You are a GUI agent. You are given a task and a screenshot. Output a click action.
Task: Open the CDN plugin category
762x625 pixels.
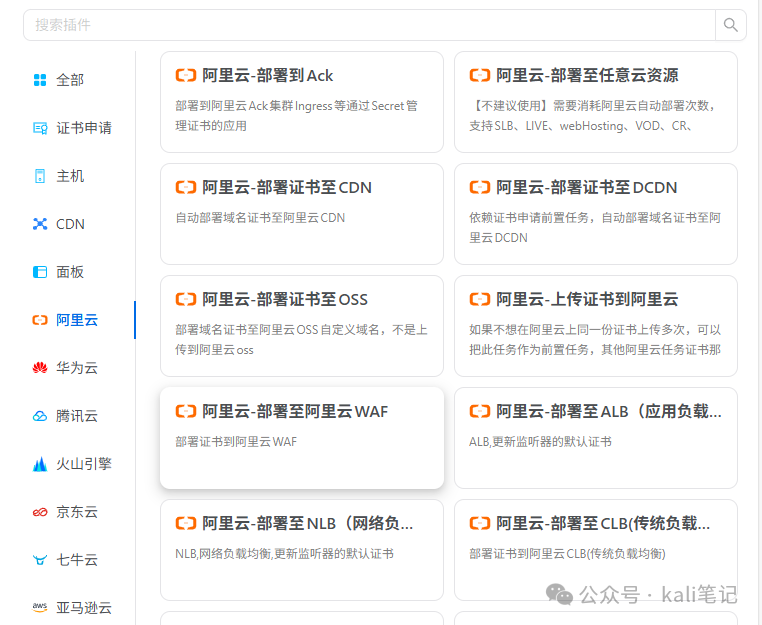[70, 224]
